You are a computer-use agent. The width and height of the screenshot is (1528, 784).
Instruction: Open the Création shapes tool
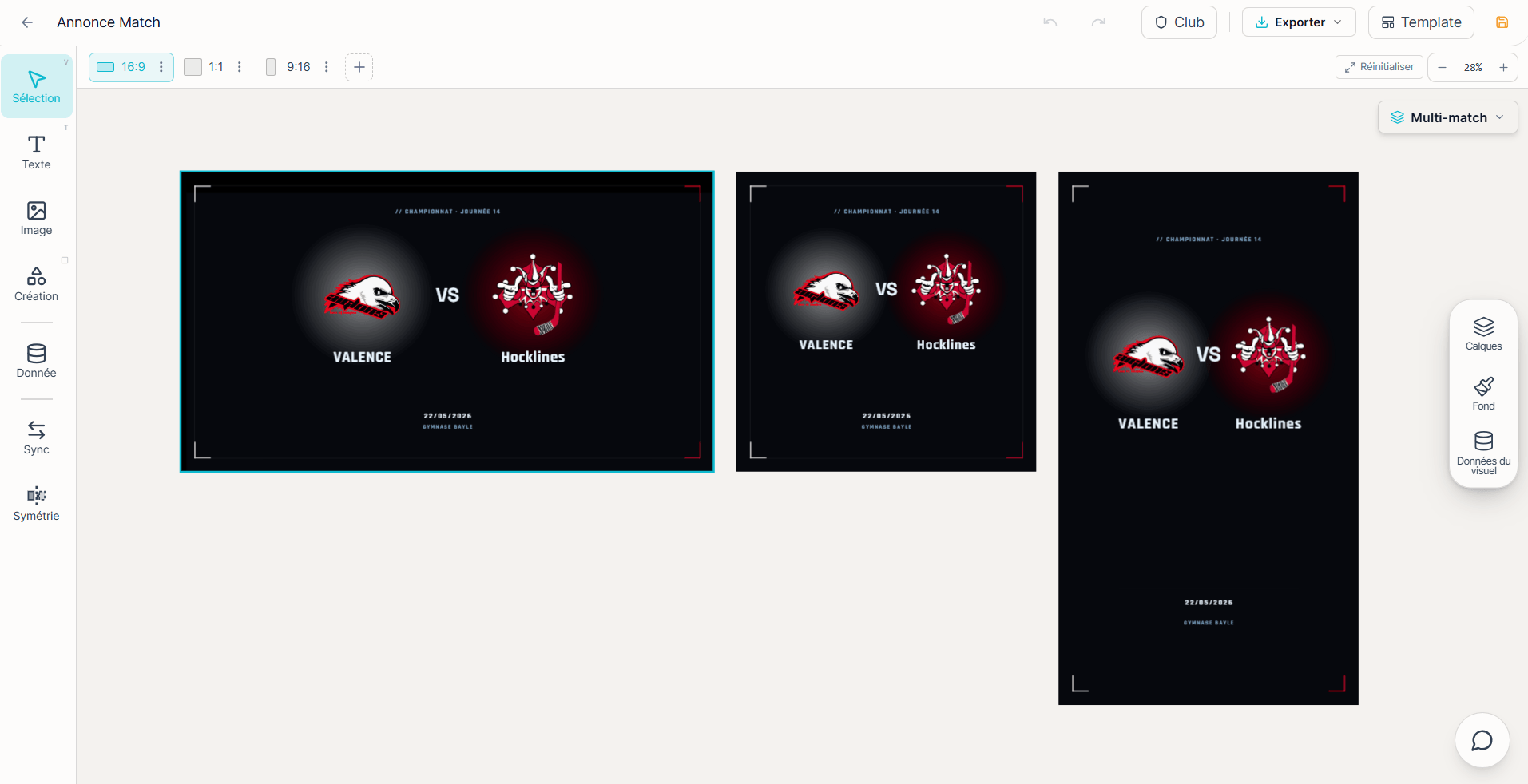[37, 284]
